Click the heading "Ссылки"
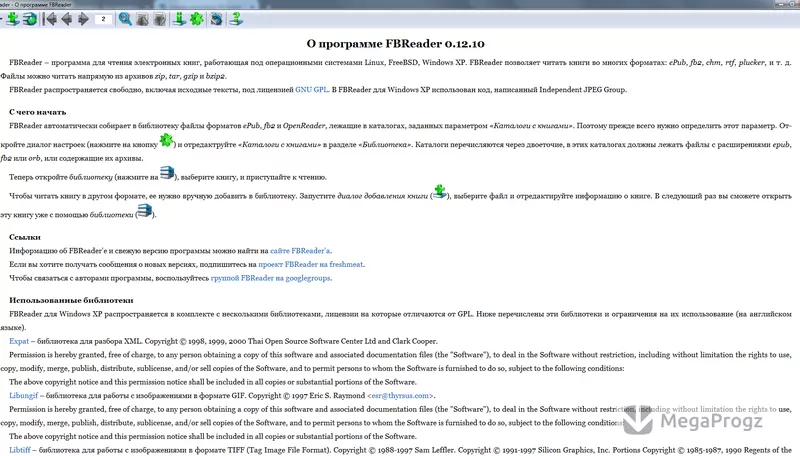This screenshot has width=800, height=456. point(25,237)
